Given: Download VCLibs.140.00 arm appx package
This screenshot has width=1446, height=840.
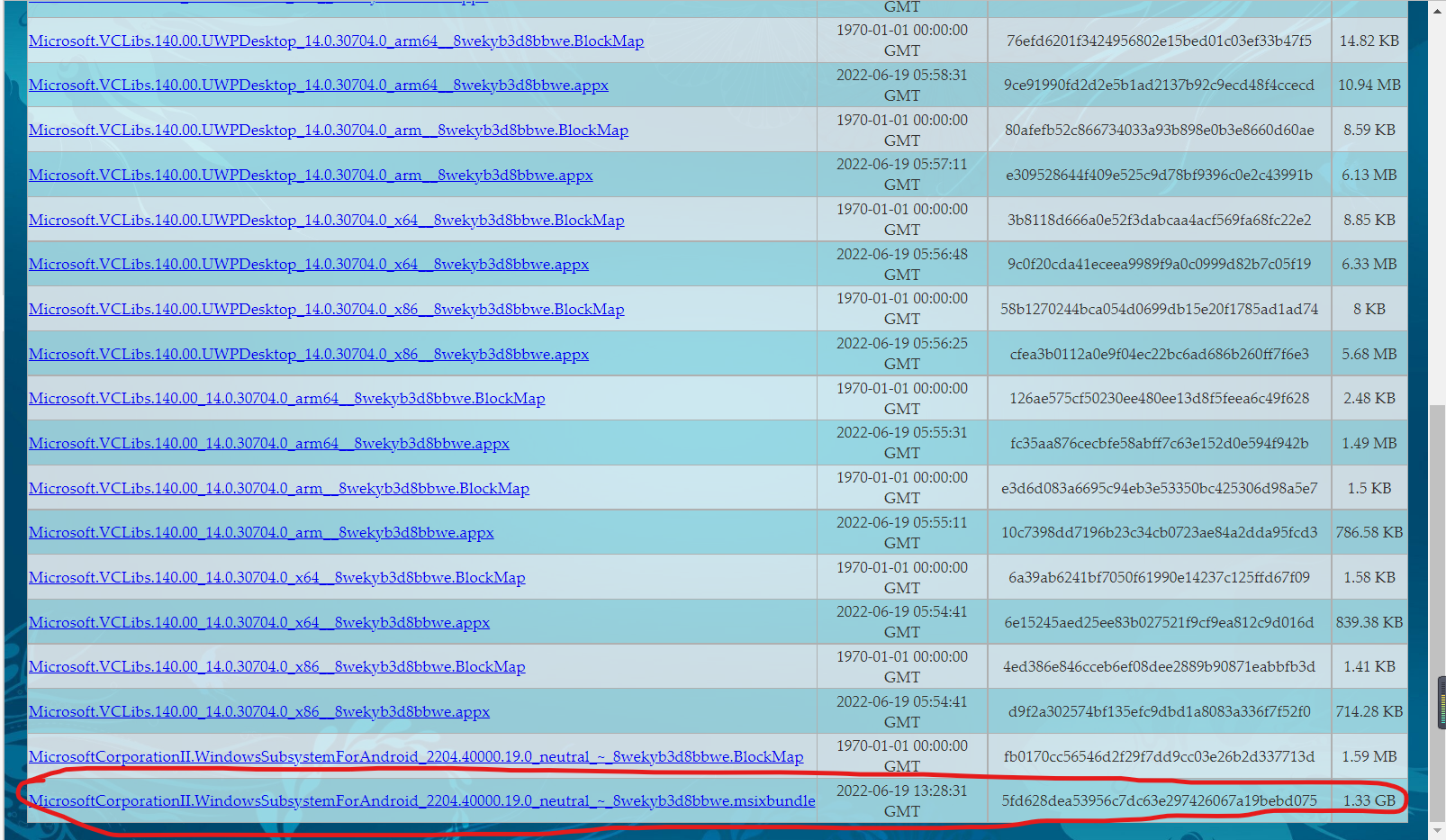Looking at the screenshot, I should click(x=261, y=532).
